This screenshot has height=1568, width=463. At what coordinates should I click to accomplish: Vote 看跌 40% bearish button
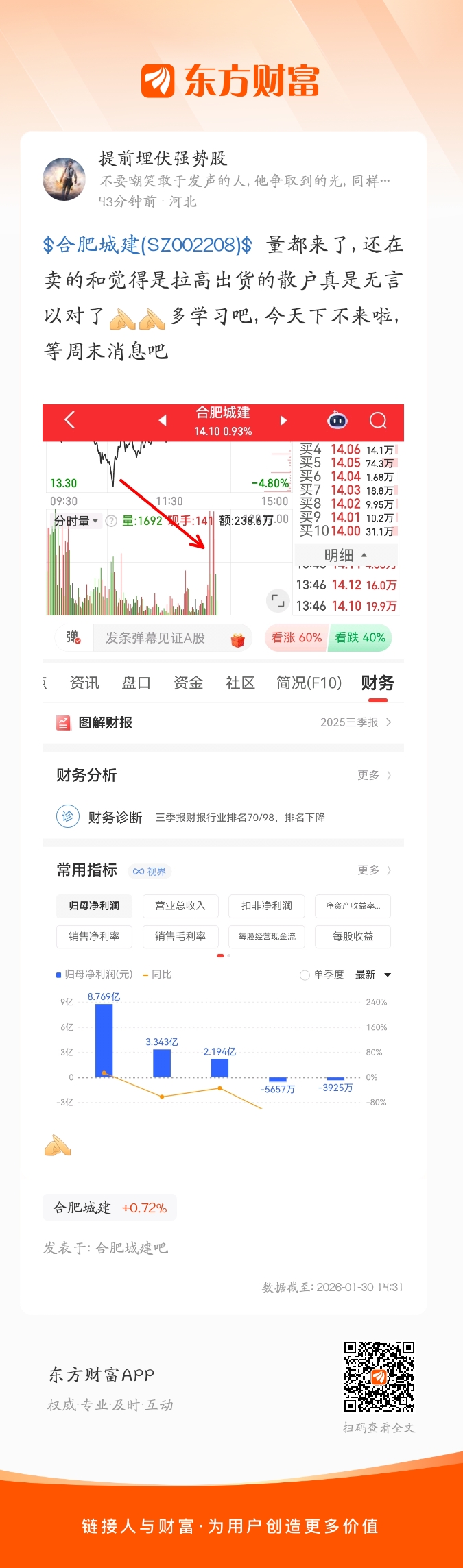(x=360, y=637)
